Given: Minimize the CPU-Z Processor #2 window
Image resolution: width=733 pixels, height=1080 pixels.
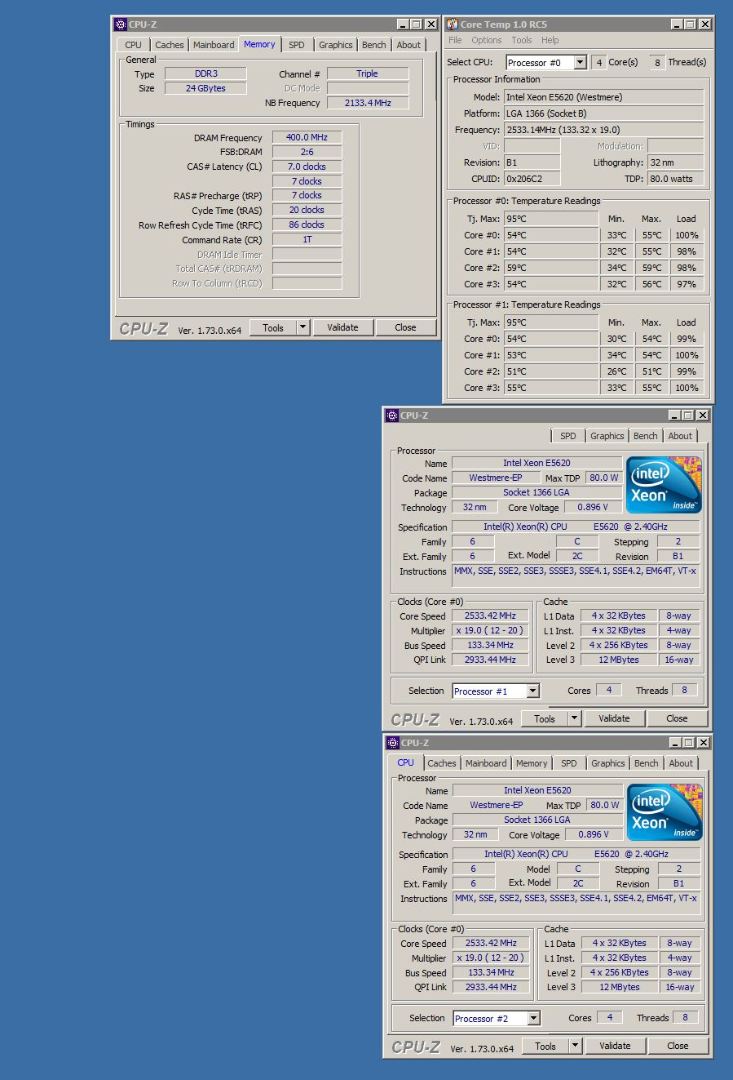Looking at the screenshot, I should point(675,742).
